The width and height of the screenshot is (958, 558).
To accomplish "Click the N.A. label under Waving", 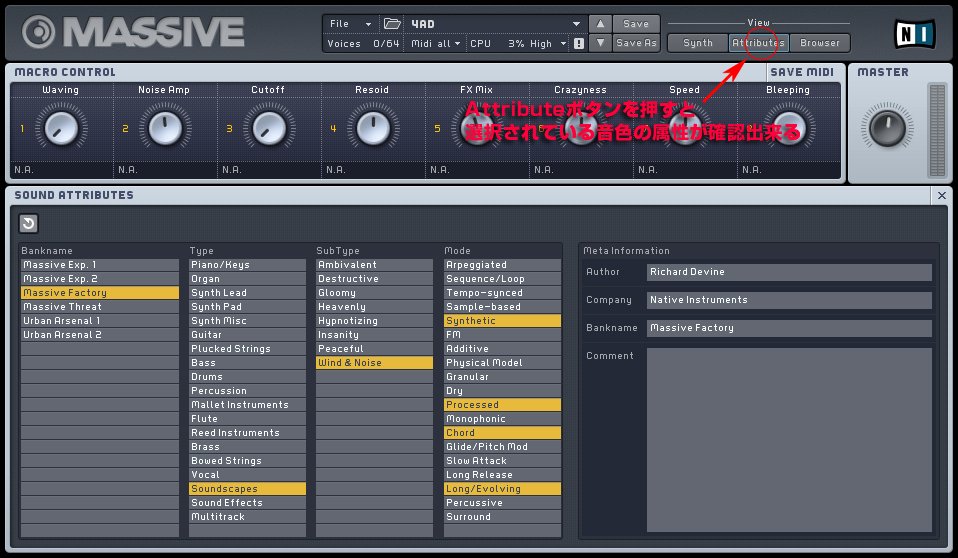I will [24, 170].
